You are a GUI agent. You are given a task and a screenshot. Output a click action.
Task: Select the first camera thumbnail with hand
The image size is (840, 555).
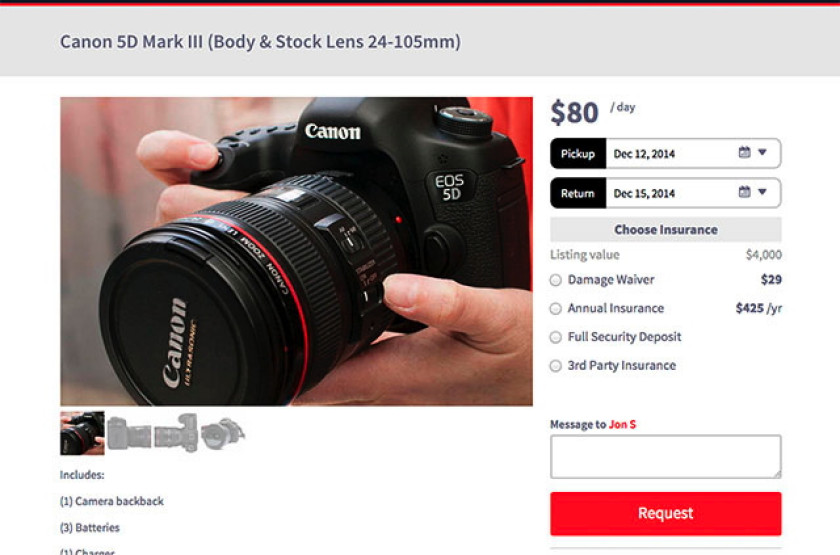(82, 433)
